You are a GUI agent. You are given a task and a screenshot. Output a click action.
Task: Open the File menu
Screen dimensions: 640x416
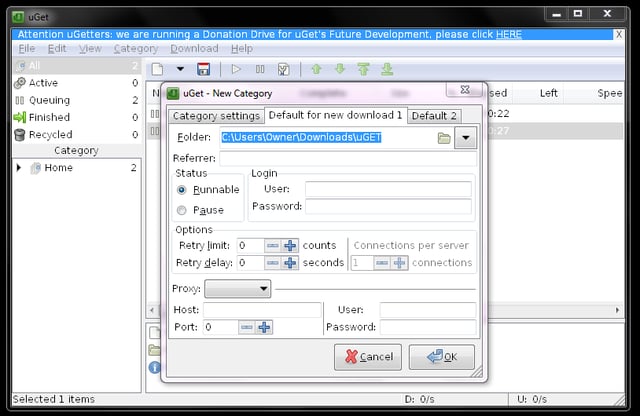coord(27,49)
